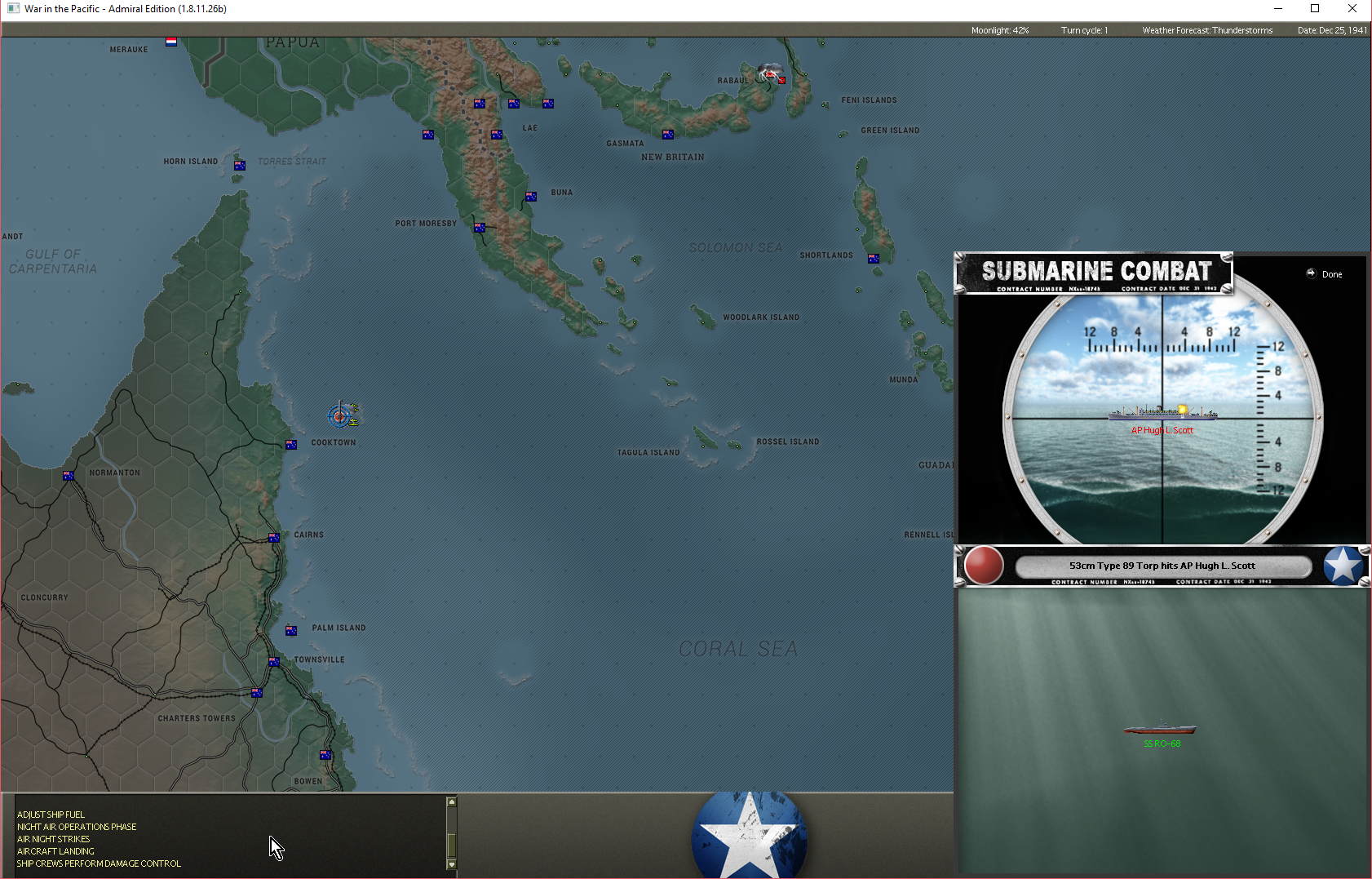
Task: Select the Shortlands base flag
Action: (x=874, y=259)
